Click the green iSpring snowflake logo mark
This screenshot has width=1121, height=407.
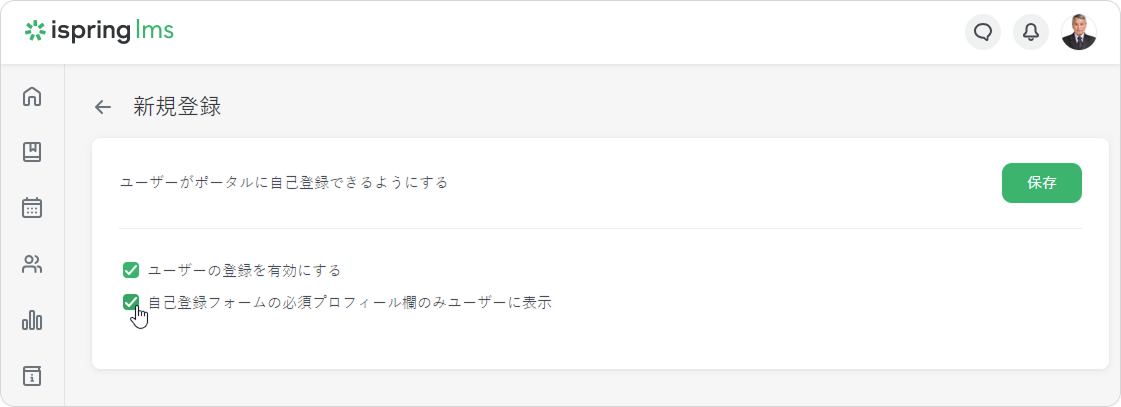click(35, 32)
